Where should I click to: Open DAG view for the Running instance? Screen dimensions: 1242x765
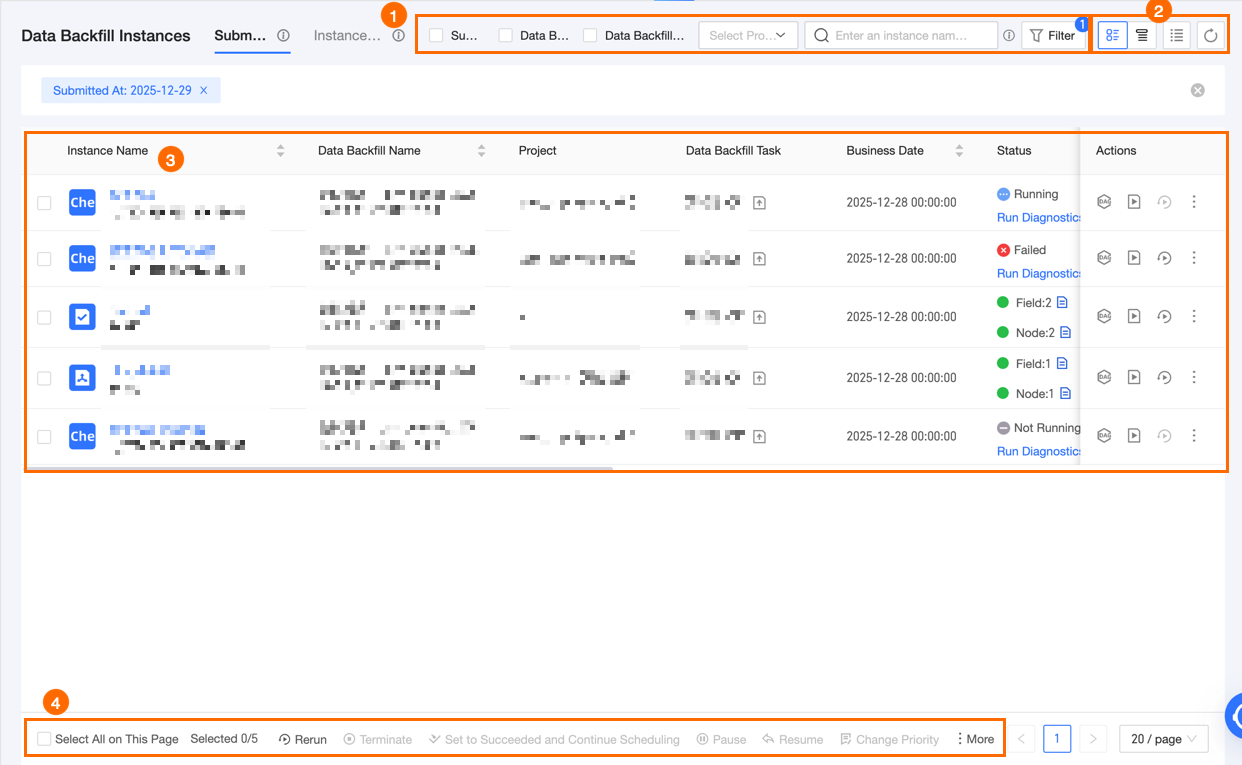(1104, 201)
